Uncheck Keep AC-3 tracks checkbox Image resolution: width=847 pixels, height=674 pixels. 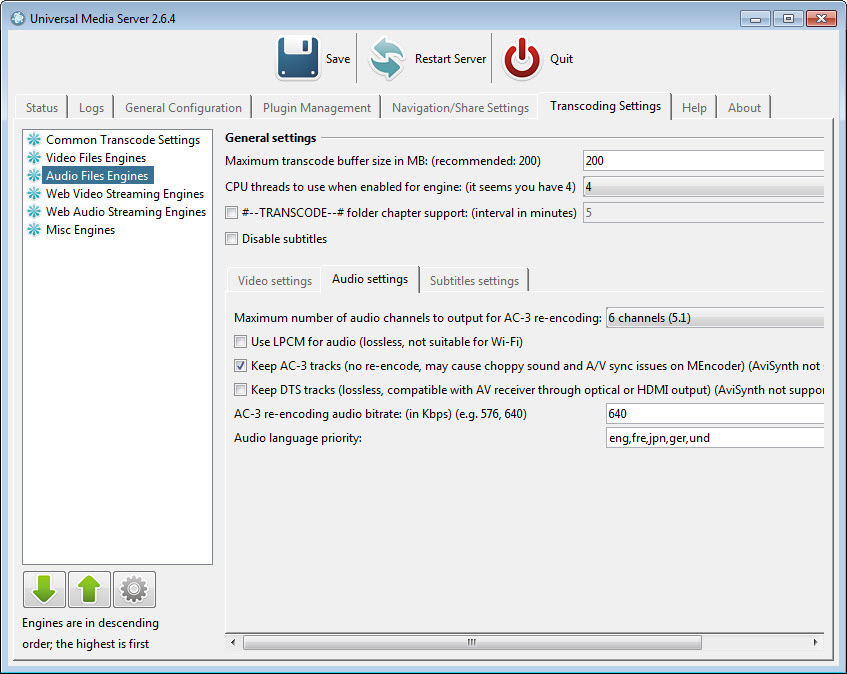pos(240,366)
